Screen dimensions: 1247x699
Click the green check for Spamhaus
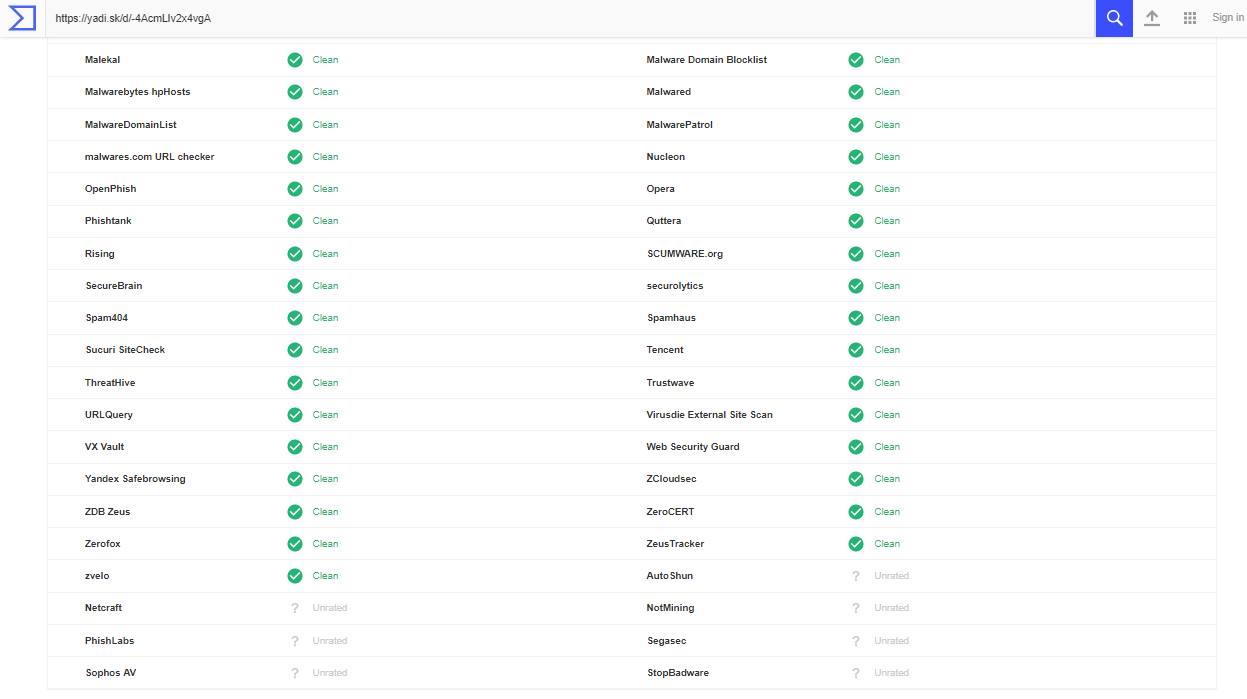point(856,318)
